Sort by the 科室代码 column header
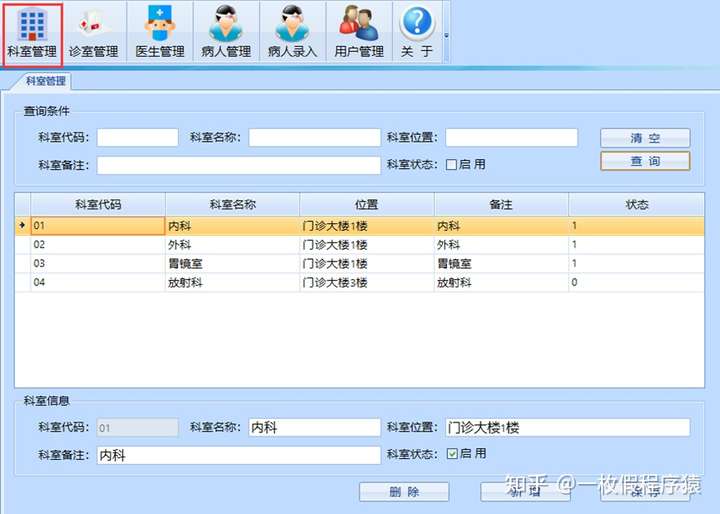 coord(98,204)
